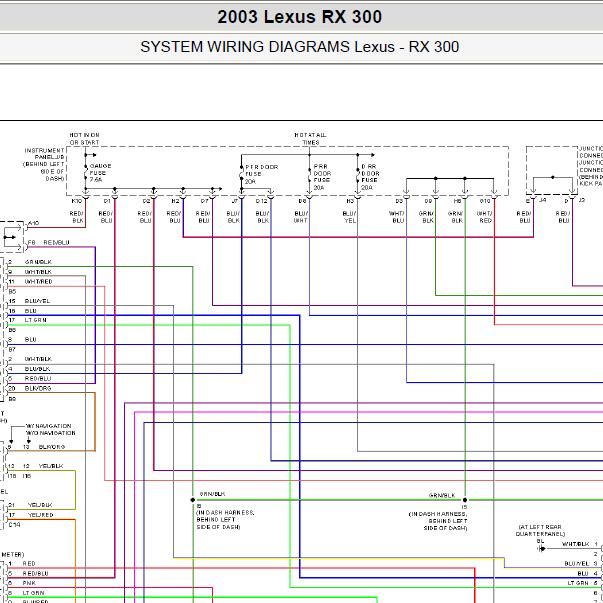Click connector terminal label K10
The image size is (603, 603).
77,201
